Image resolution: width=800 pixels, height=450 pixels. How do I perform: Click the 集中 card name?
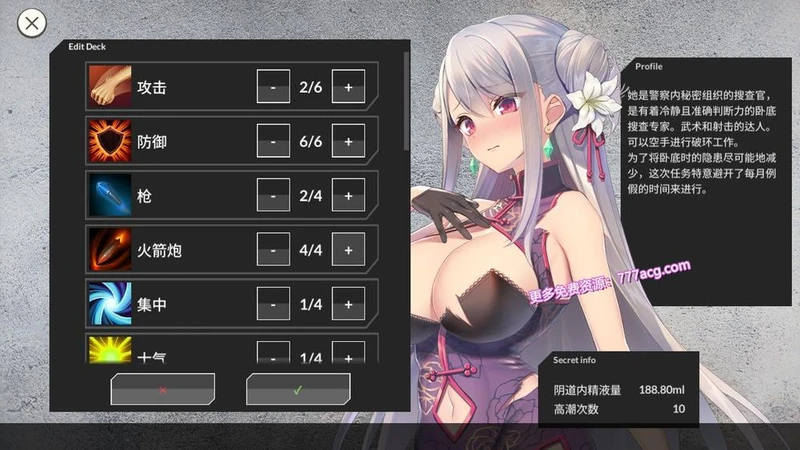(x=152, y=305)
